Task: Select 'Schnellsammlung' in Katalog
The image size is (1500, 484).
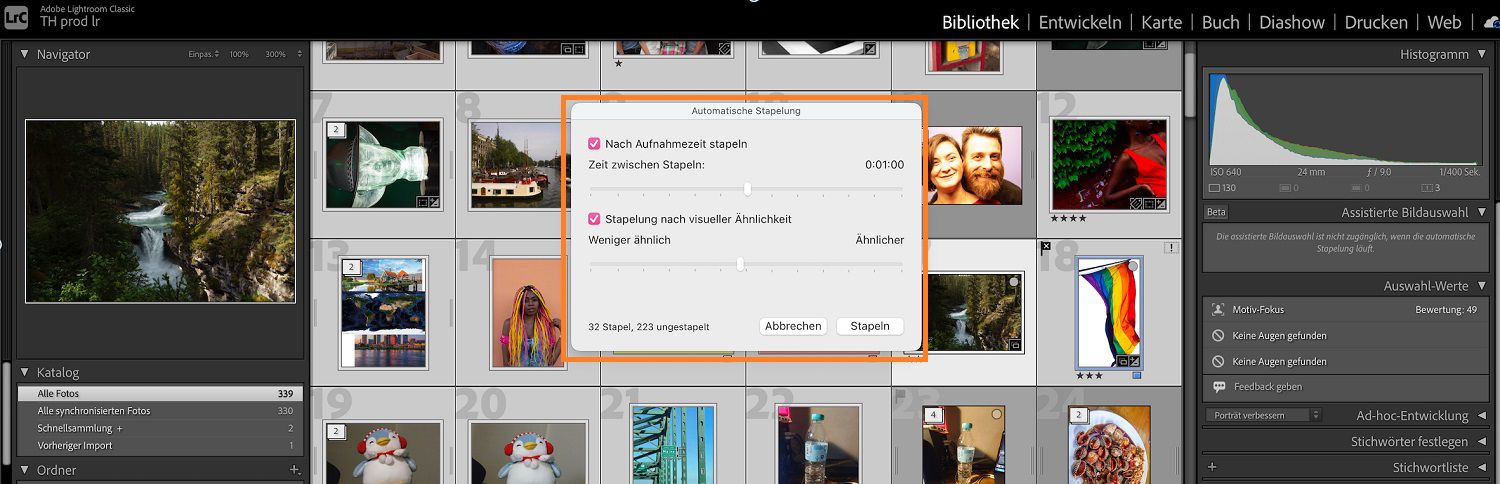Action: (160, 428)
